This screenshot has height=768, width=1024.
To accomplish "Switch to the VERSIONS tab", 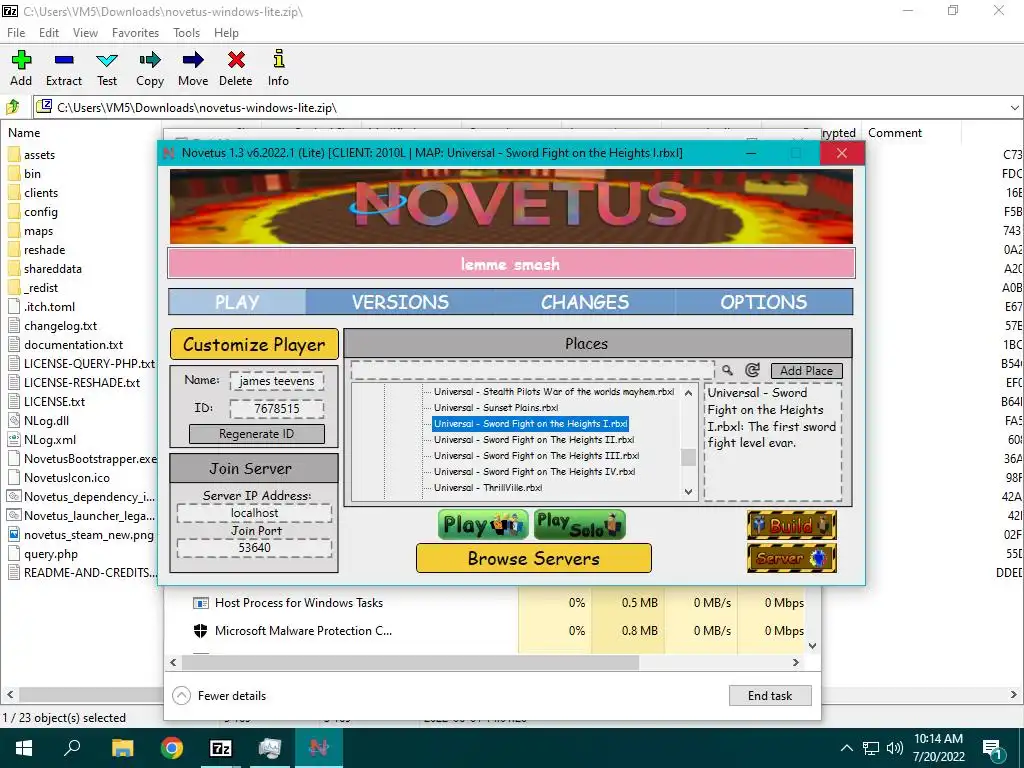I will 400,302.
